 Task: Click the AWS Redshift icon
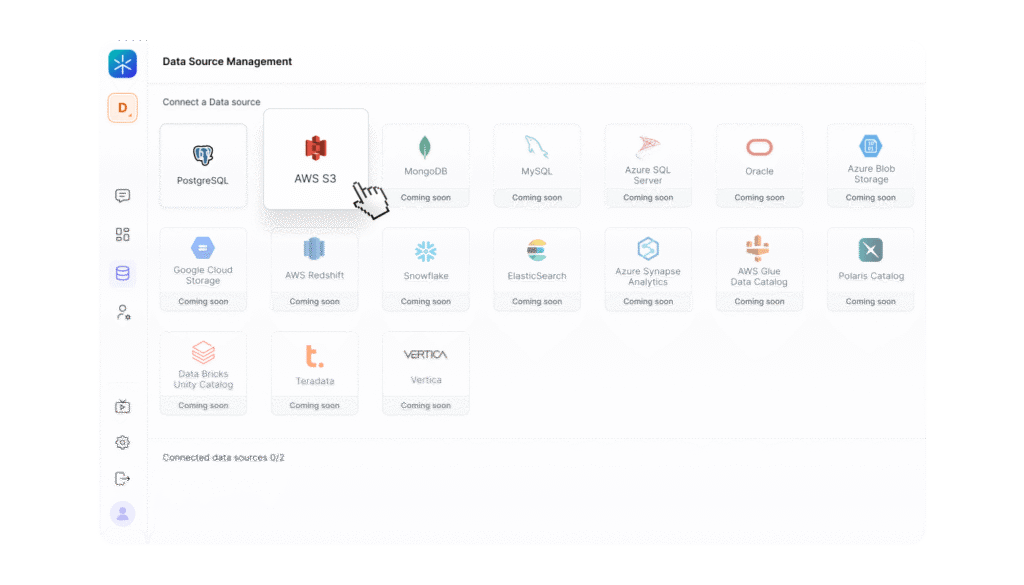point(314,249)
